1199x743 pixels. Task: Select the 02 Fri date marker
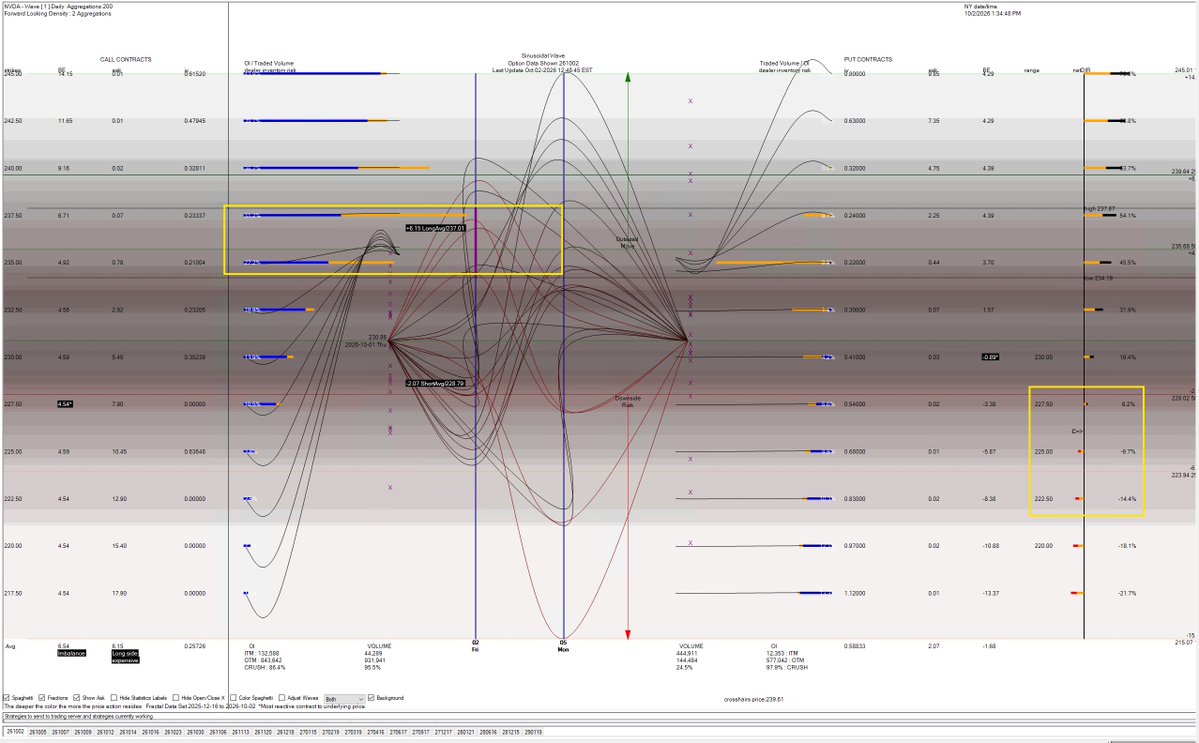(x=475, y=646)
